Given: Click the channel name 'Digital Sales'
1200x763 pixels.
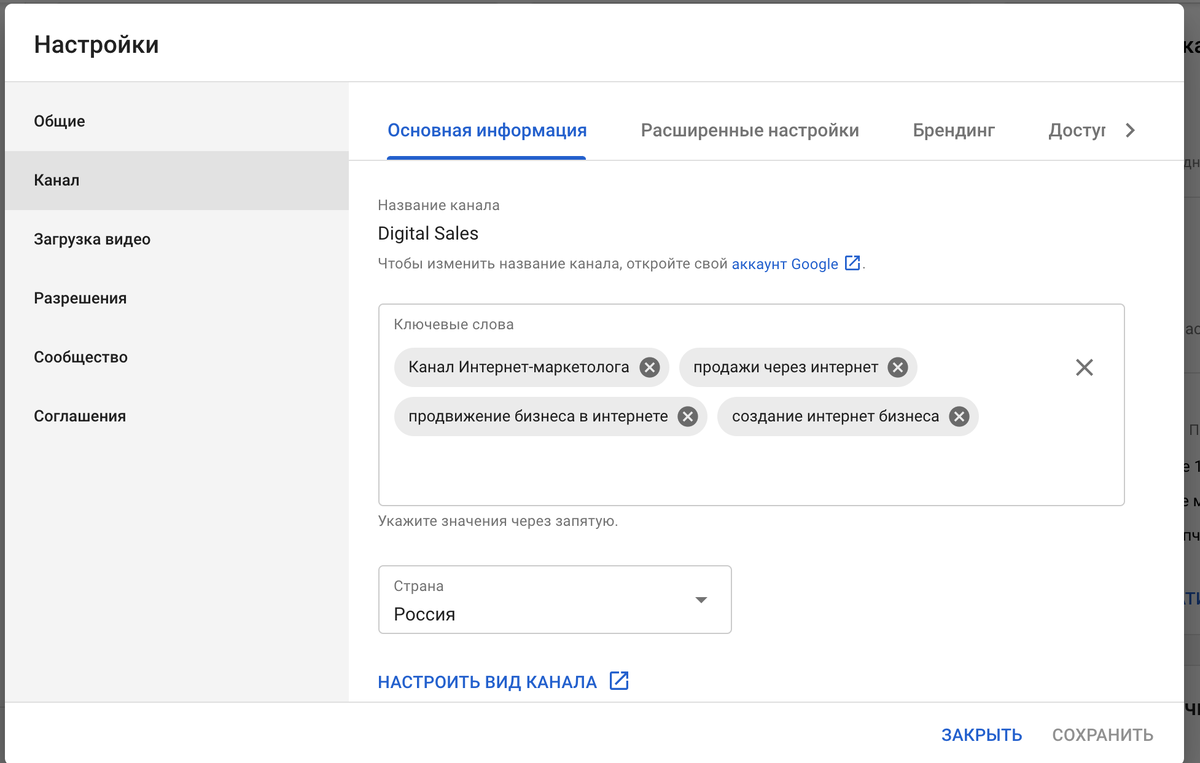Looking at the screenshot, I should point(428,234).
